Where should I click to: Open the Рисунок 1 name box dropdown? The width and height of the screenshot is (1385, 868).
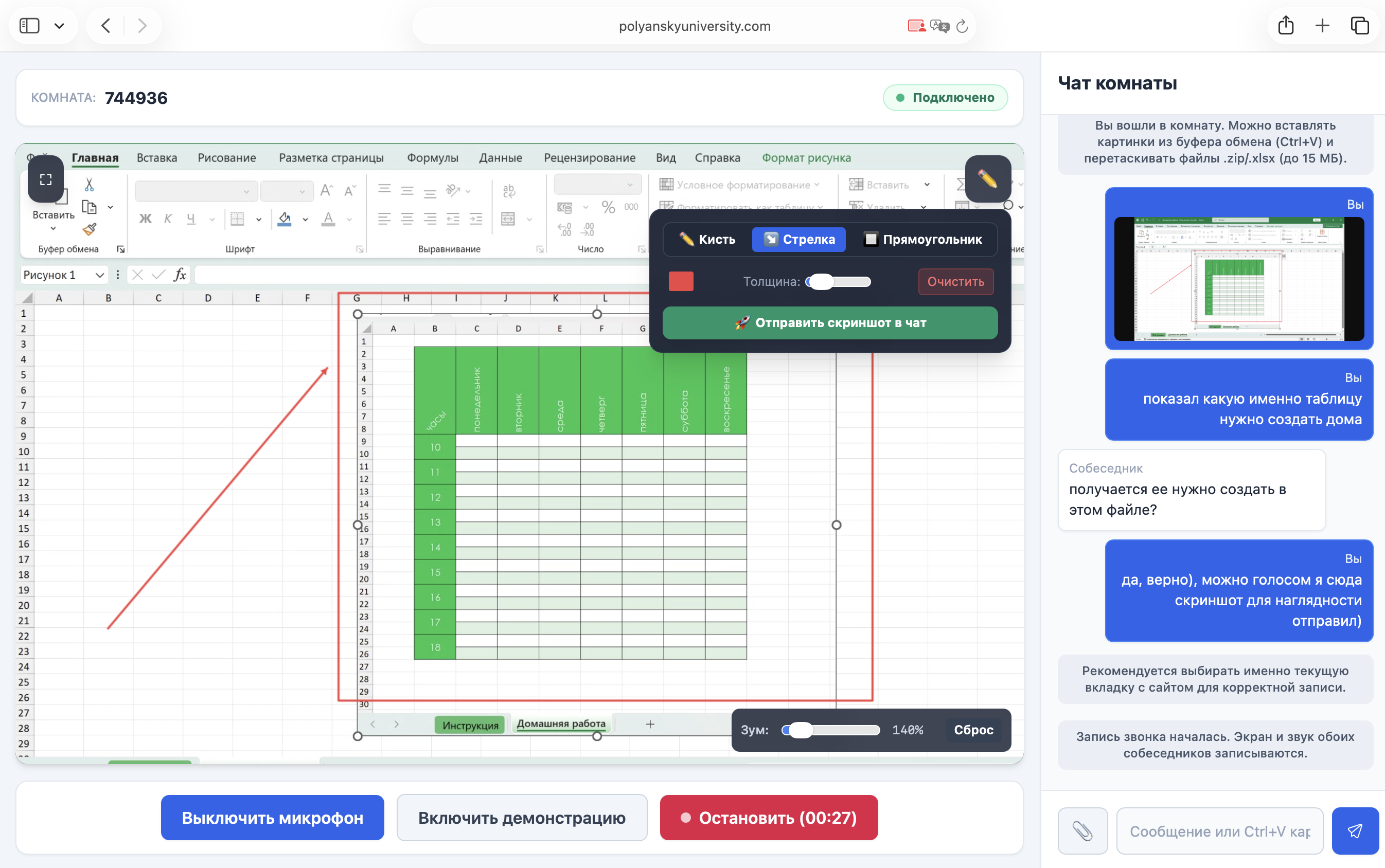click(99, 275)
